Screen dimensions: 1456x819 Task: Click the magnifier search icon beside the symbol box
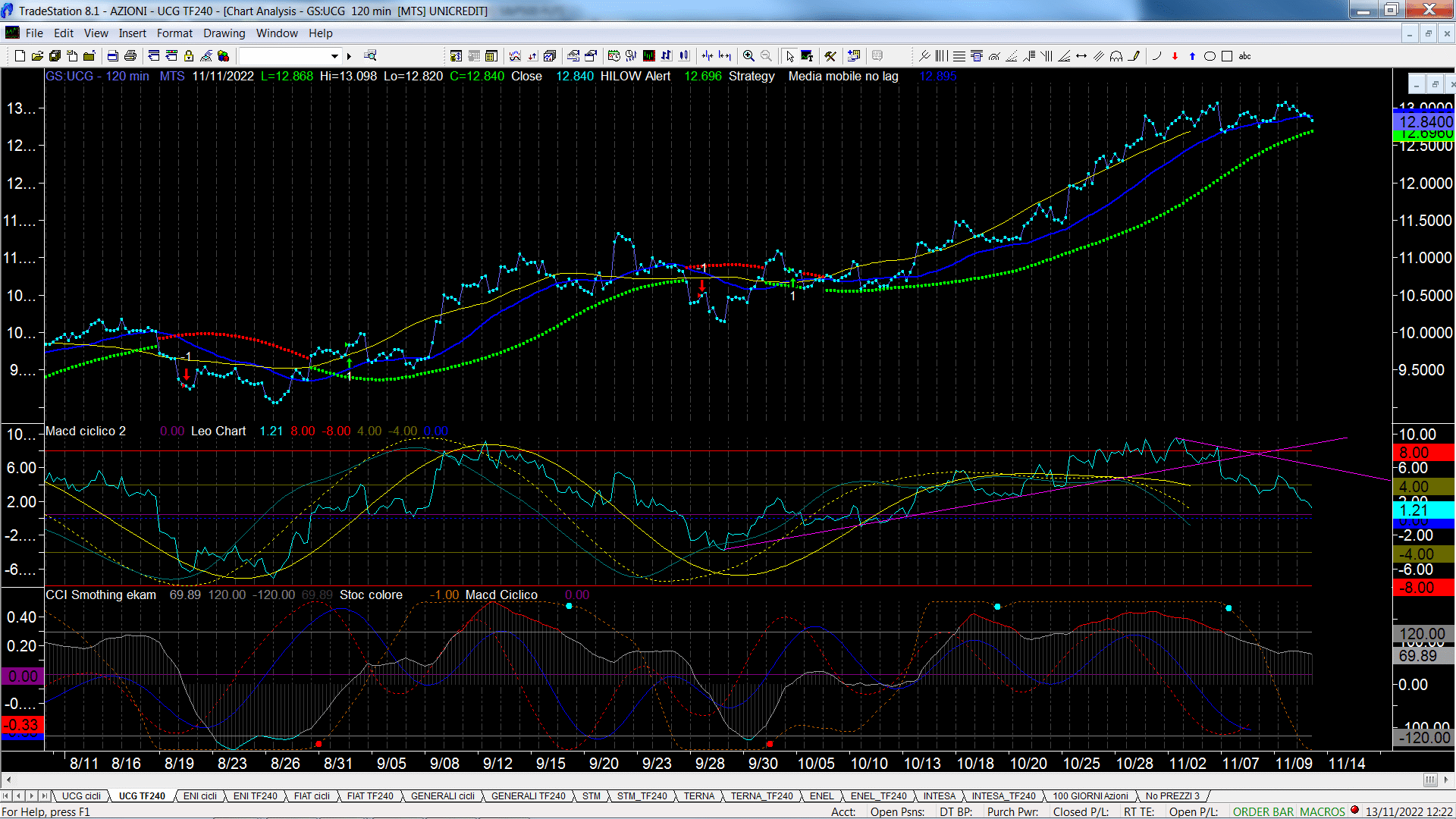tap(370, 56)
